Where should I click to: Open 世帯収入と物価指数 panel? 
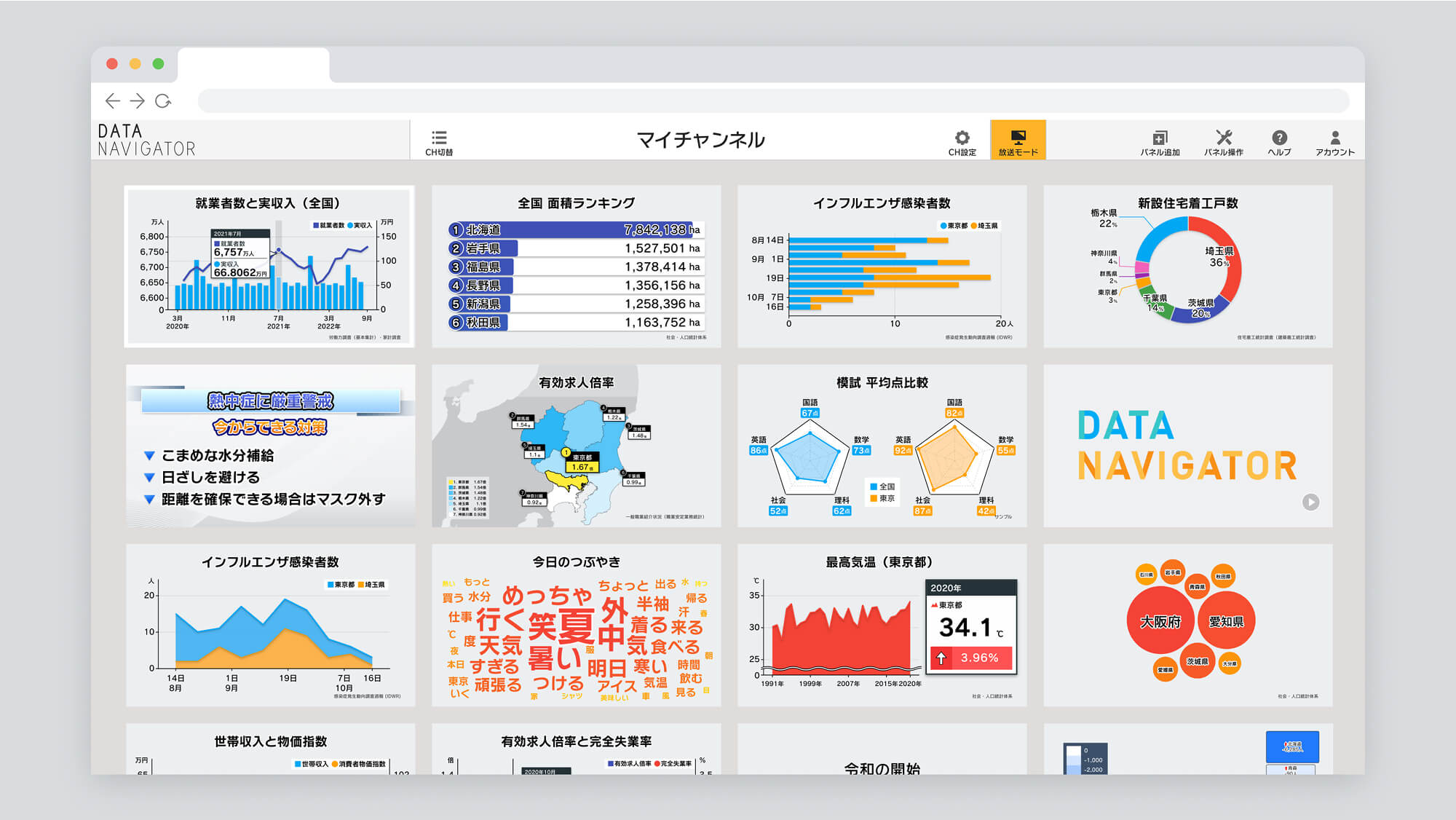click(270, 749)
